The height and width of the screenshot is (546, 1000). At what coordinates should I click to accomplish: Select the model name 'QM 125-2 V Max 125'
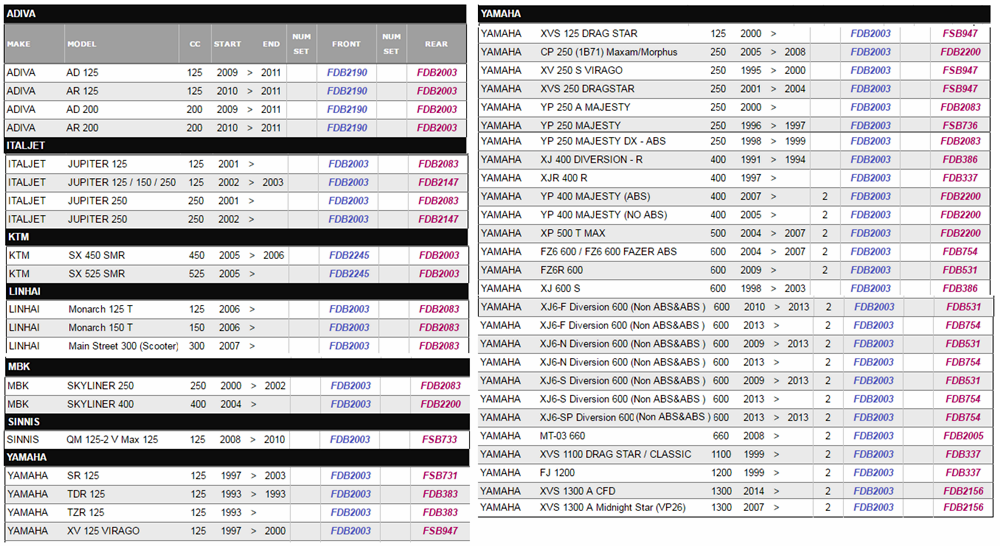coord(112,439)
